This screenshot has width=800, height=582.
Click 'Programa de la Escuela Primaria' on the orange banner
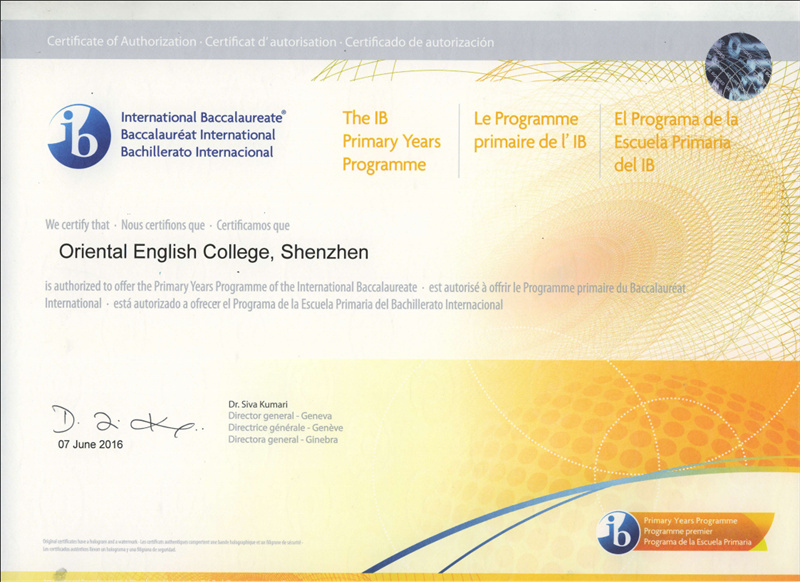coord(697,542)
